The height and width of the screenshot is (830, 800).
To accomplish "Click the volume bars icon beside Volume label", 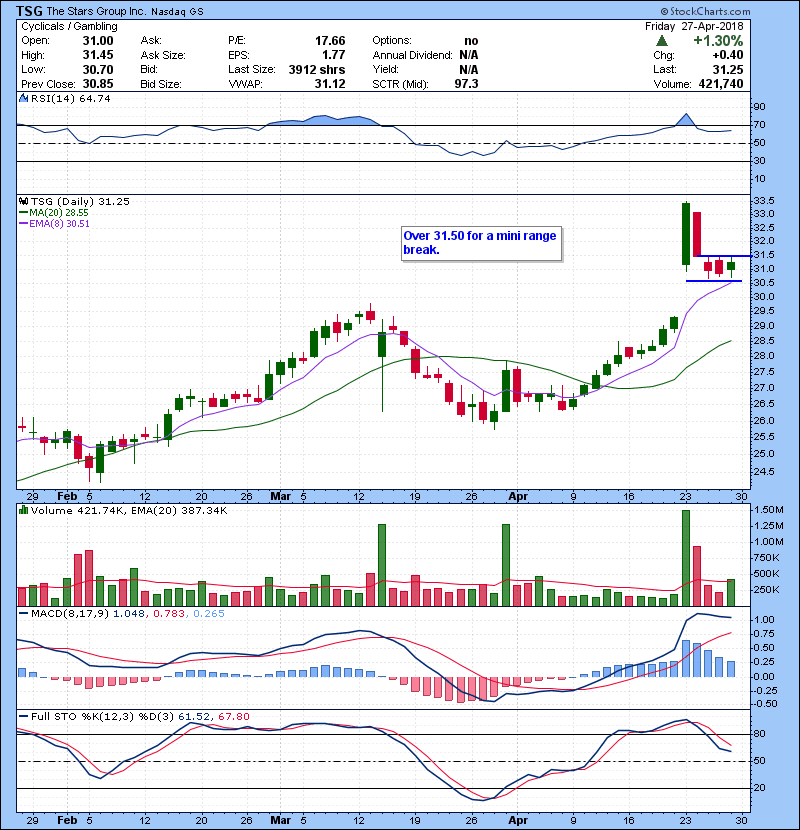I will 23,510.
